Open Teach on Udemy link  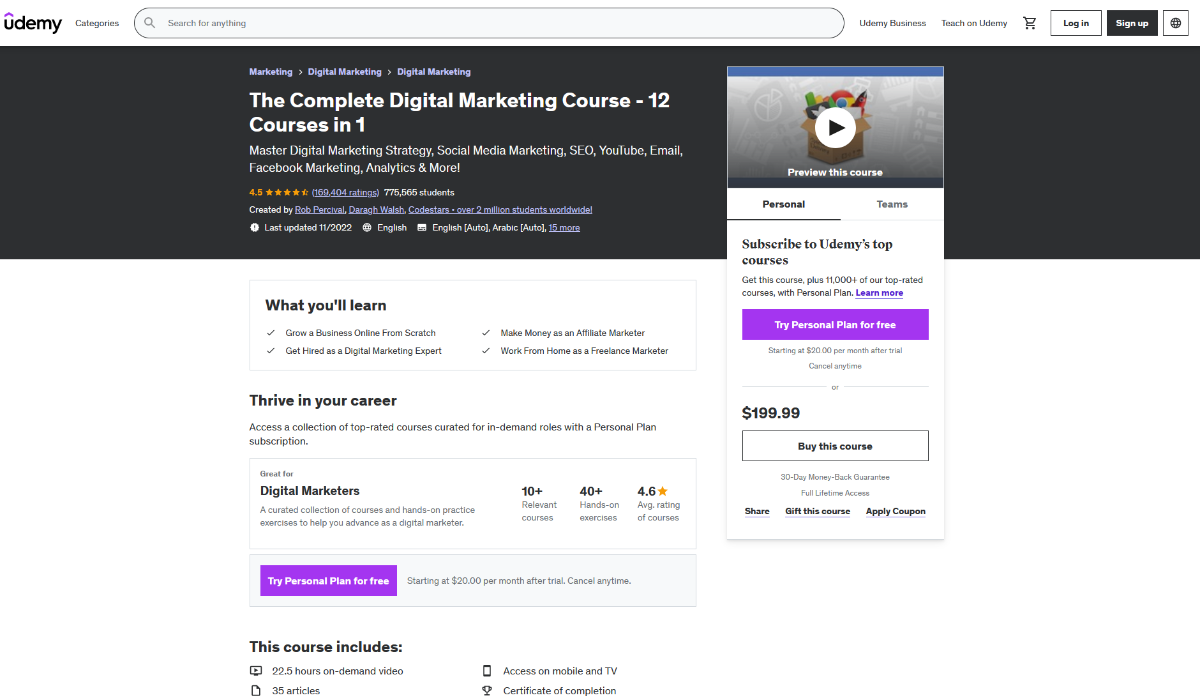[974, 23]
